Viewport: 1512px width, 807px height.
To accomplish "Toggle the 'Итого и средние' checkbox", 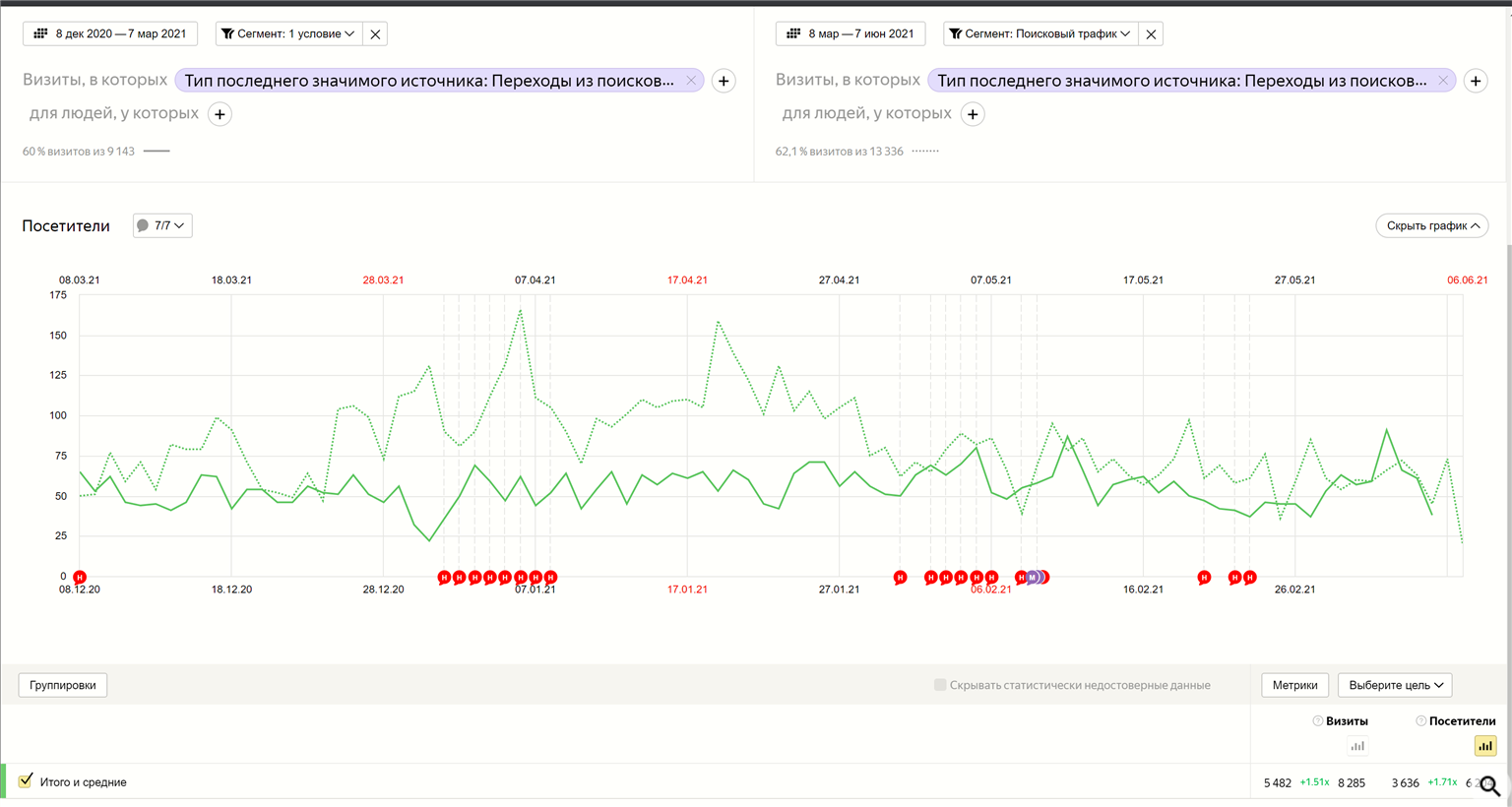I will [26, 781].
